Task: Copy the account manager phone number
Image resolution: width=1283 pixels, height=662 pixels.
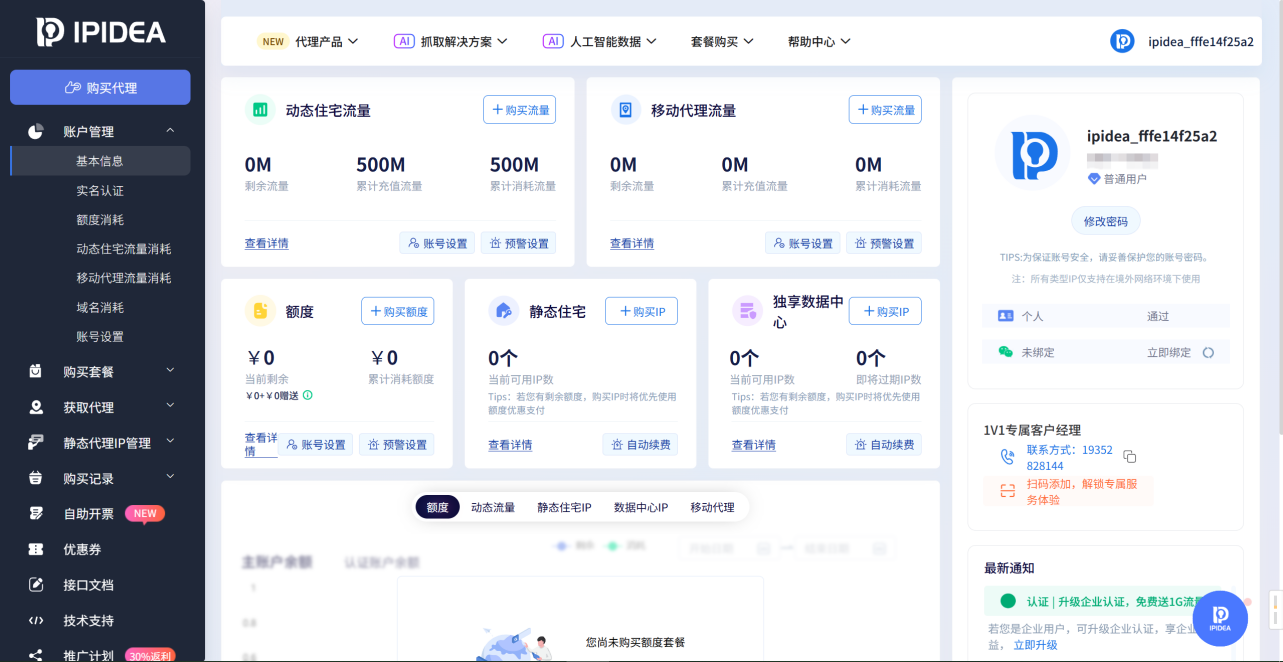Action: 1129,457
